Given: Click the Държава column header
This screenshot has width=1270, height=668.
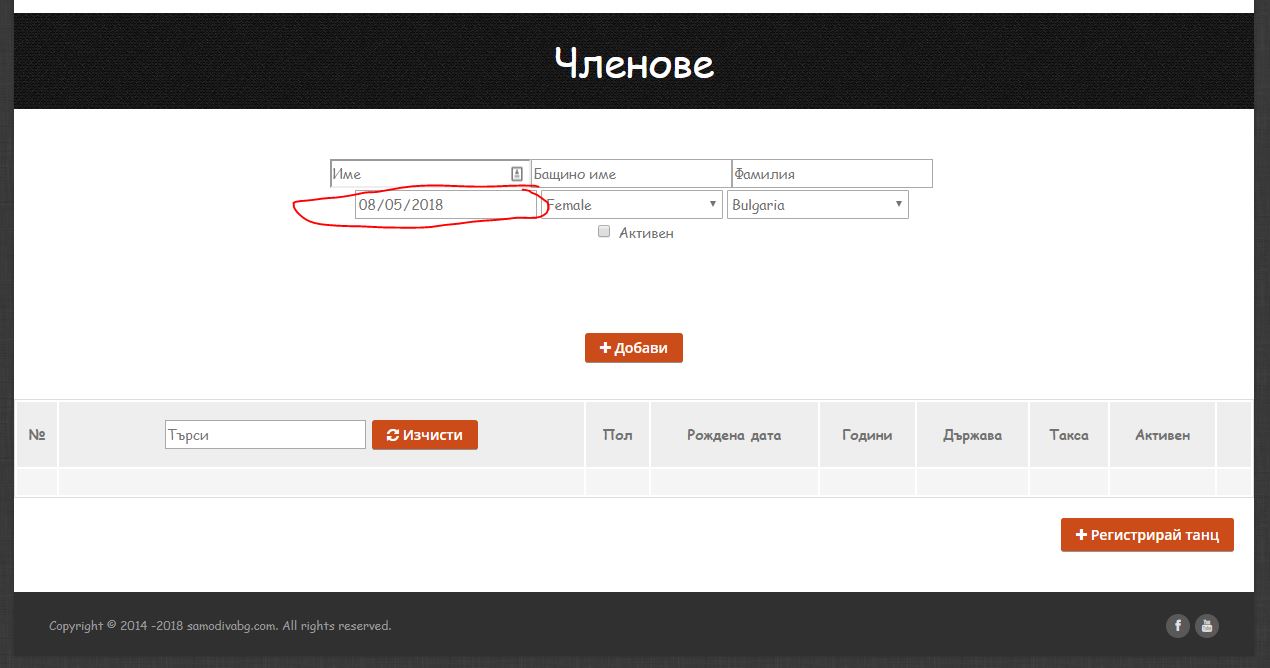Looking at the screenshot, I should pyautogui.click(x=972, y=435).
